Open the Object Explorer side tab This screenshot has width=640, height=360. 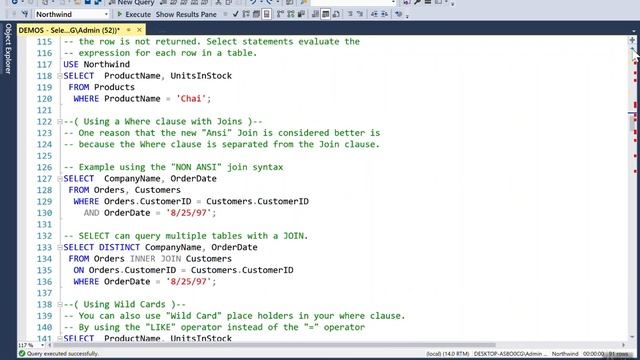click(x=8, y=49)
